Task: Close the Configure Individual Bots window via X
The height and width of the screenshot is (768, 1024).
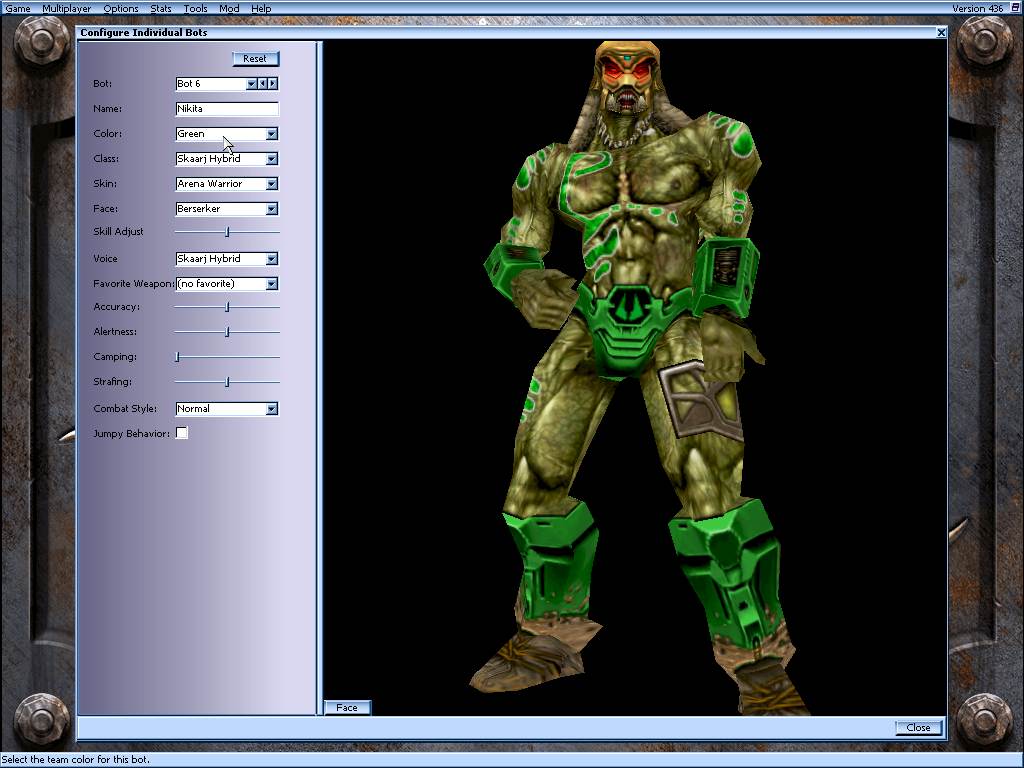Action: click(941, 33)
